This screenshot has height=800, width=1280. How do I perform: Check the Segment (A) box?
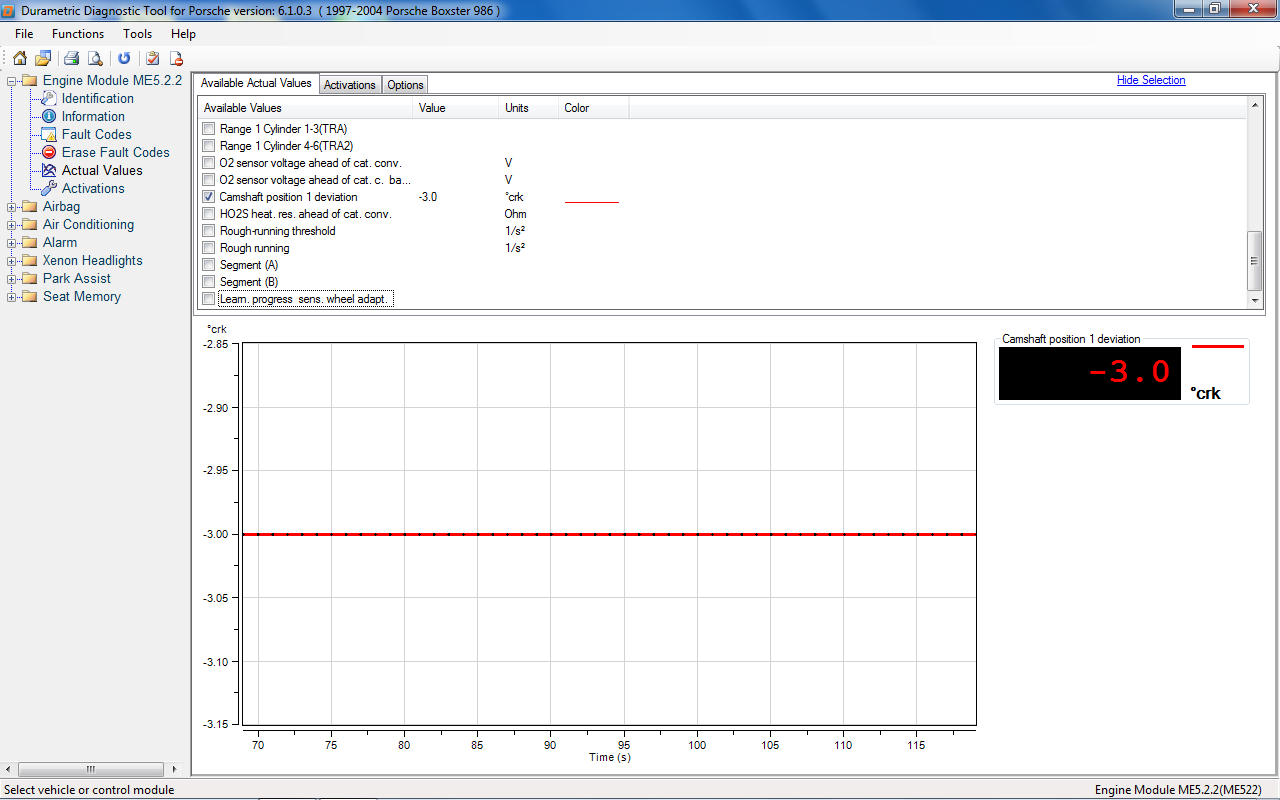[x=208, y=265]
